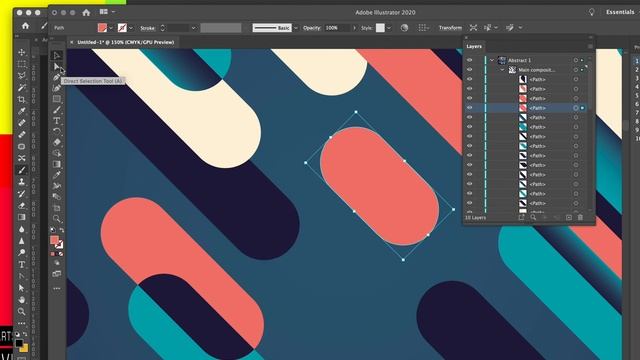Open Arrange Documents dropdown near Home icon
The width and height of the screenshot is (640, 360).
click(107, 12)
